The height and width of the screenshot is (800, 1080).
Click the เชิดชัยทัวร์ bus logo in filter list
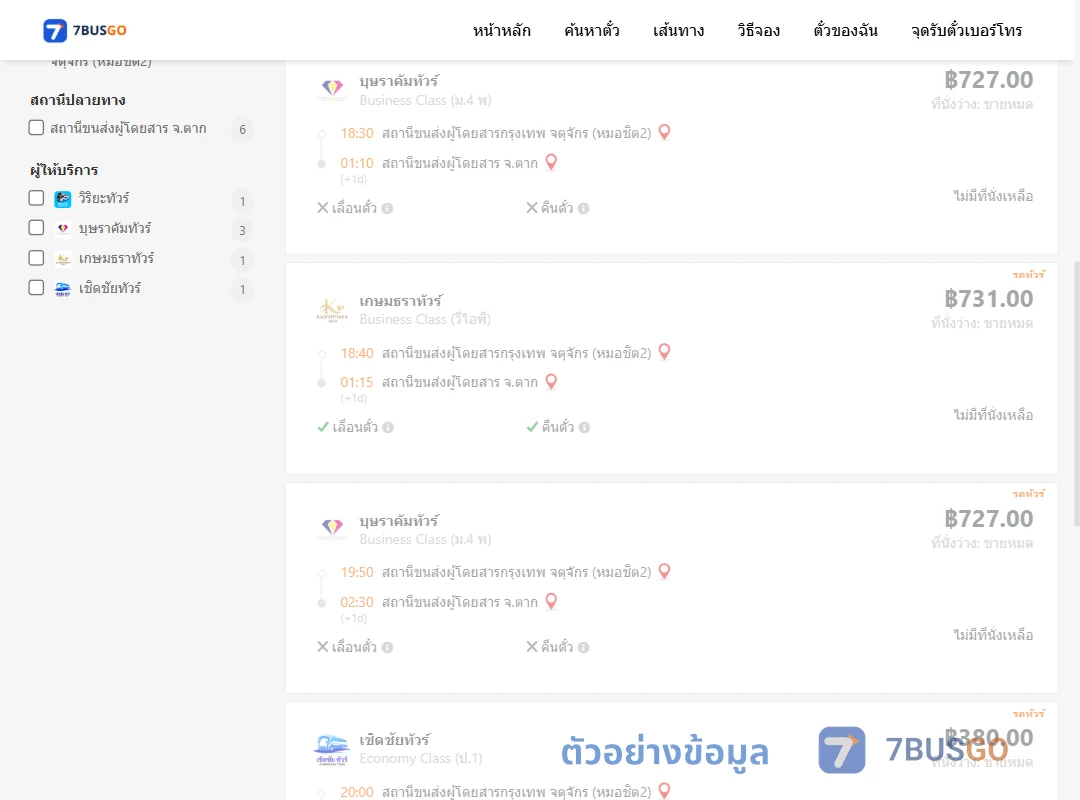(63, 289)
